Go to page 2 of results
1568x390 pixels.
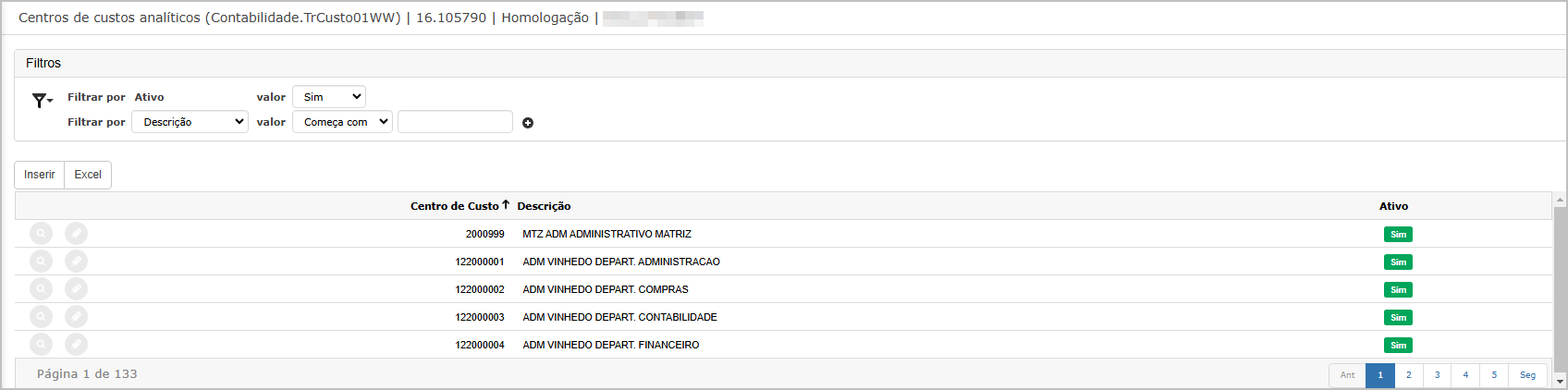coord(1408,375)
